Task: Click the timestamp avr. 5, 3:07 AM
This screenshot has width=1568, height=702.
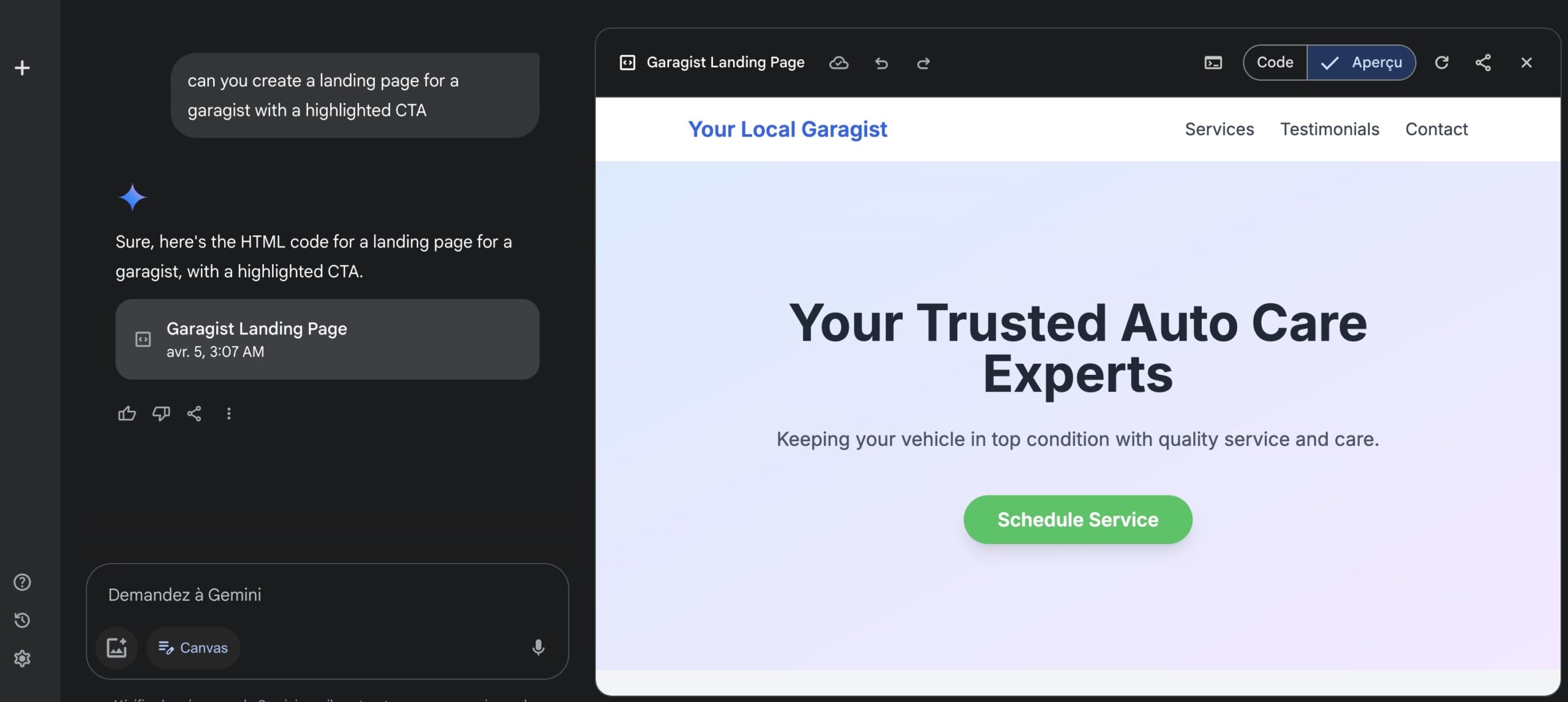Action: click(215, 352)
